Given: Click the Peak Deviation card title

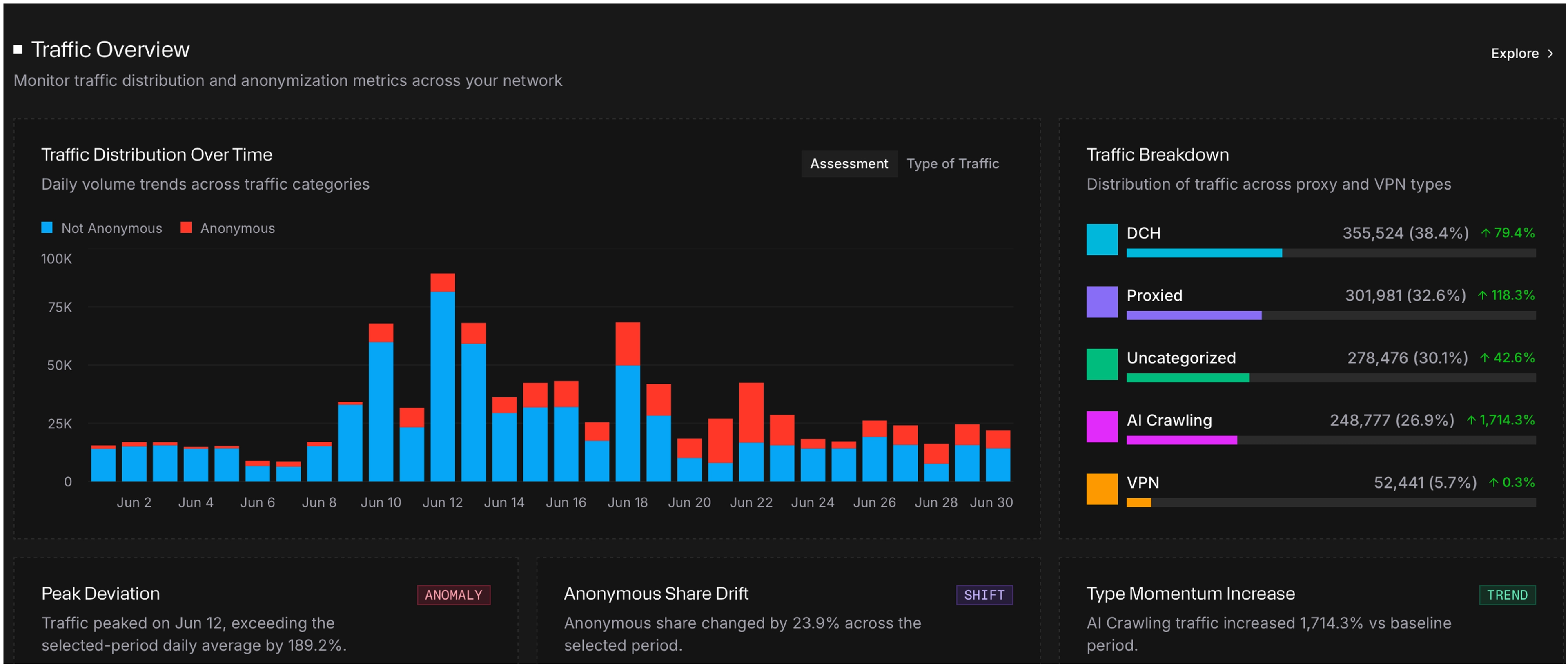Looking at the screenshot, I should [x=100, y=594].
